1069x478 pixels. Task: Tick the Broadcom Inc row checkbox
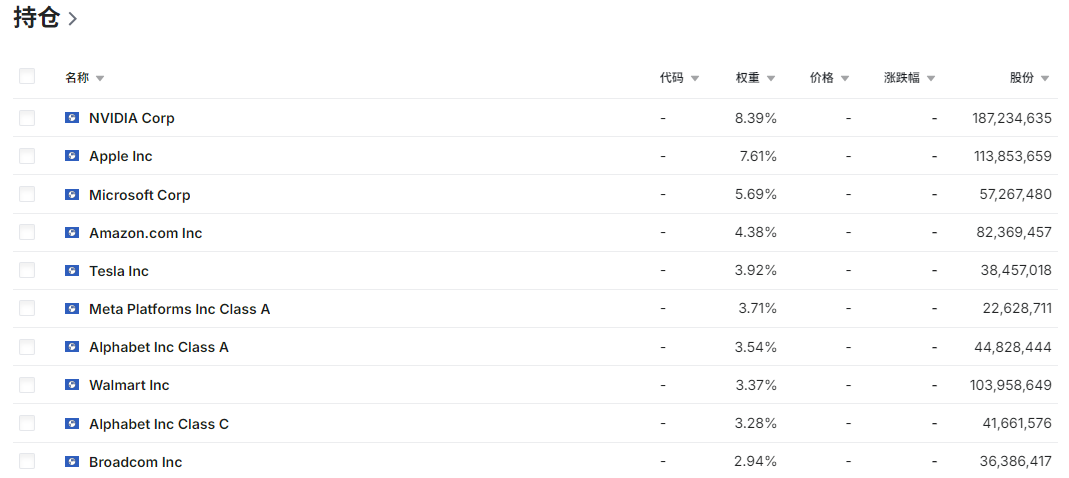tap(27, 462)
